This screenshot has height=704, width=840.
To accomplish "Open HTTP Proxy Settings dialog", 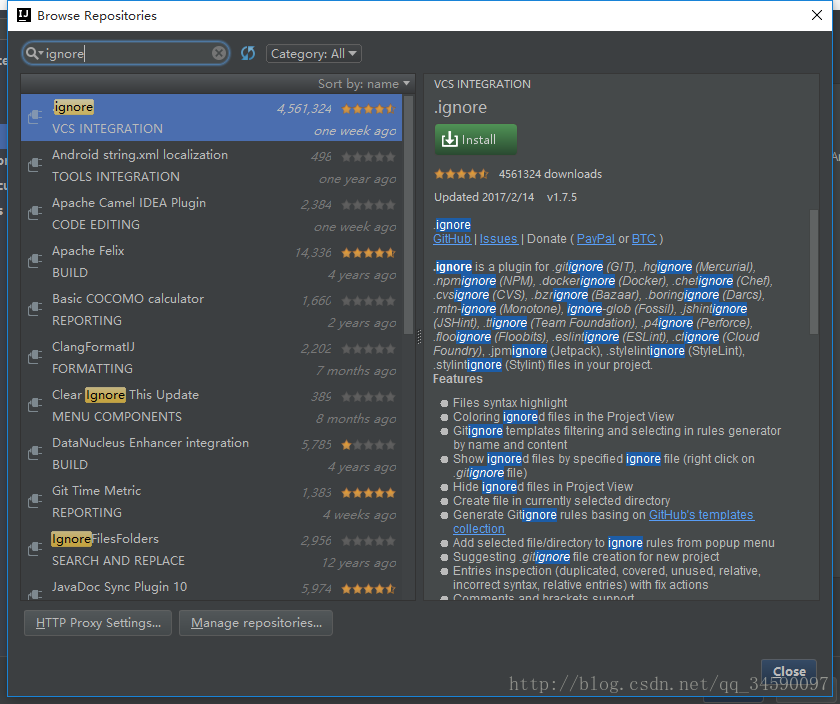I will pyautogui.click(x=98, y=623).
